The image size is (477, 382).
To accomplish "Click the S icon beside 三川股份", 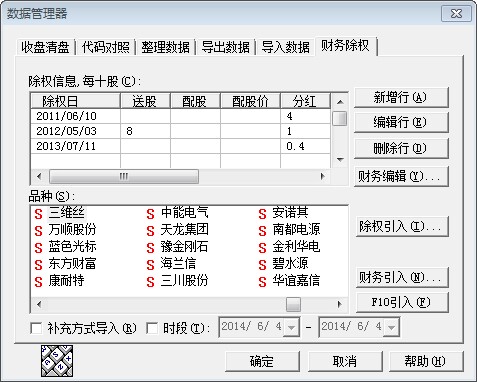I will click(x=151, y=282).
